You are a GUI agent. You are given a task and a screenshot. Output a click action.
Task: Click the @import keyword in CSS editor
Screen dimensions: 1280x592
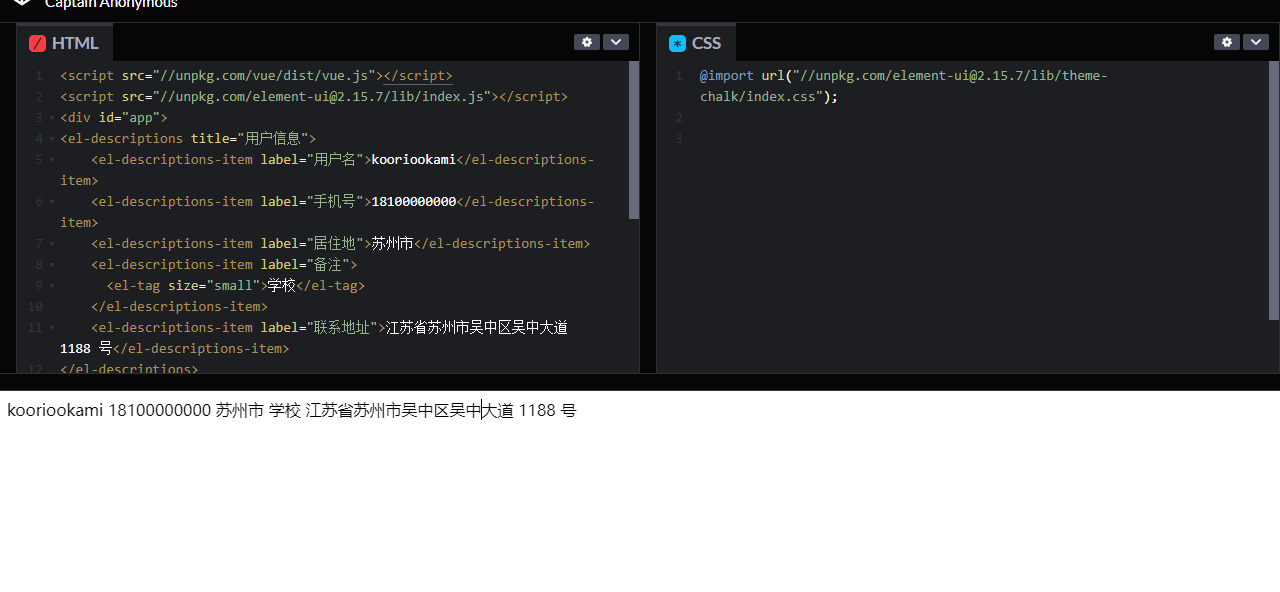point(727,76)
